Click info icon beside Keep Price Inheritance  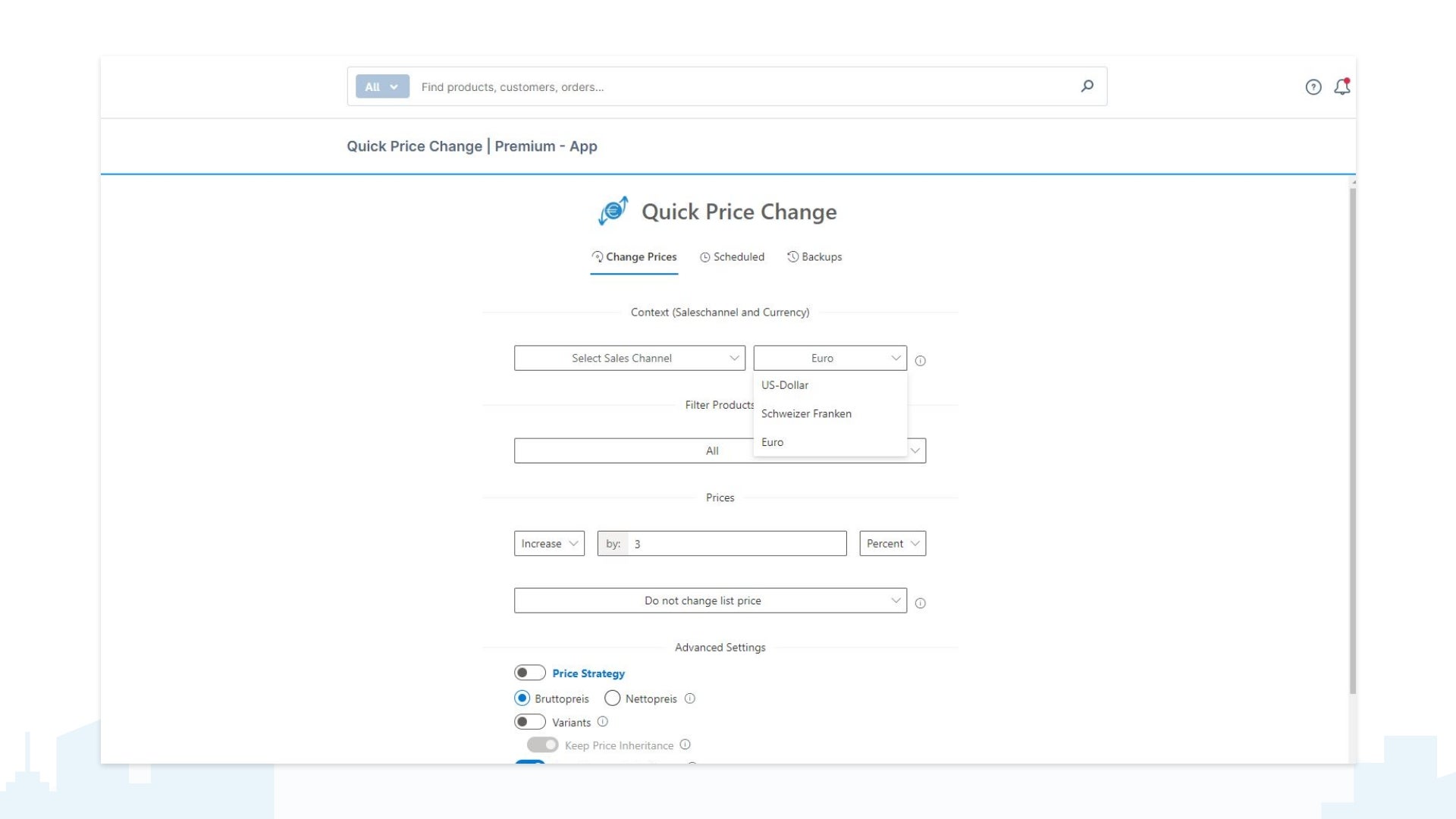coord(685,745)
